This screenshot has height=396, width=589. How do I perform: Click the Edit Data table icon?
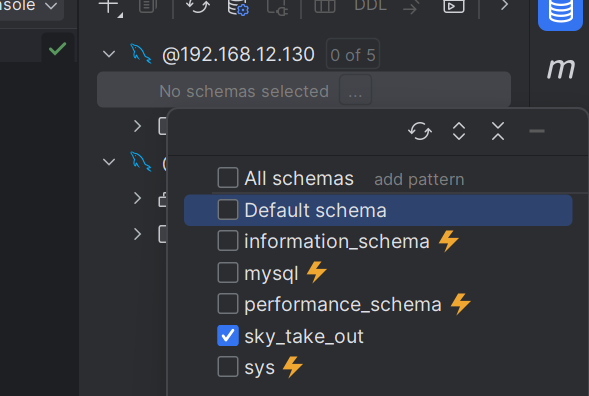click(325, 6)
